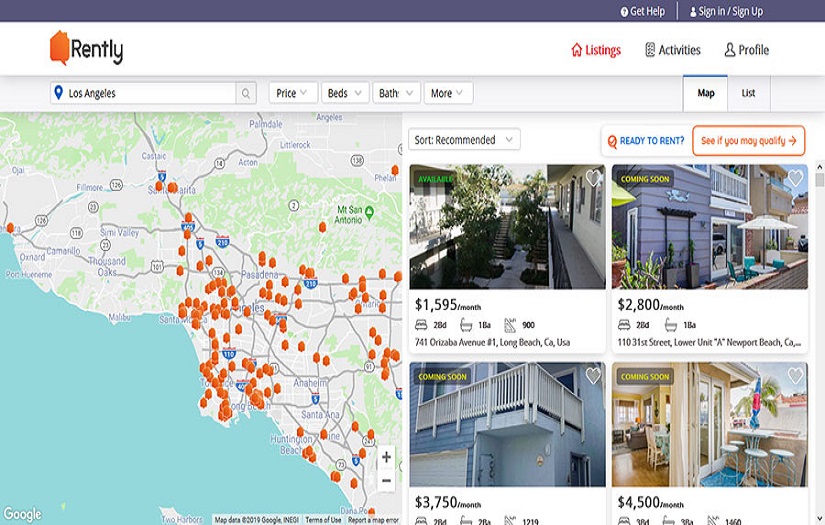The height and width of the screenshot is (525, 825).
Task: Click the bathtub icon on $2,800 listing
Action: (671, 325)
